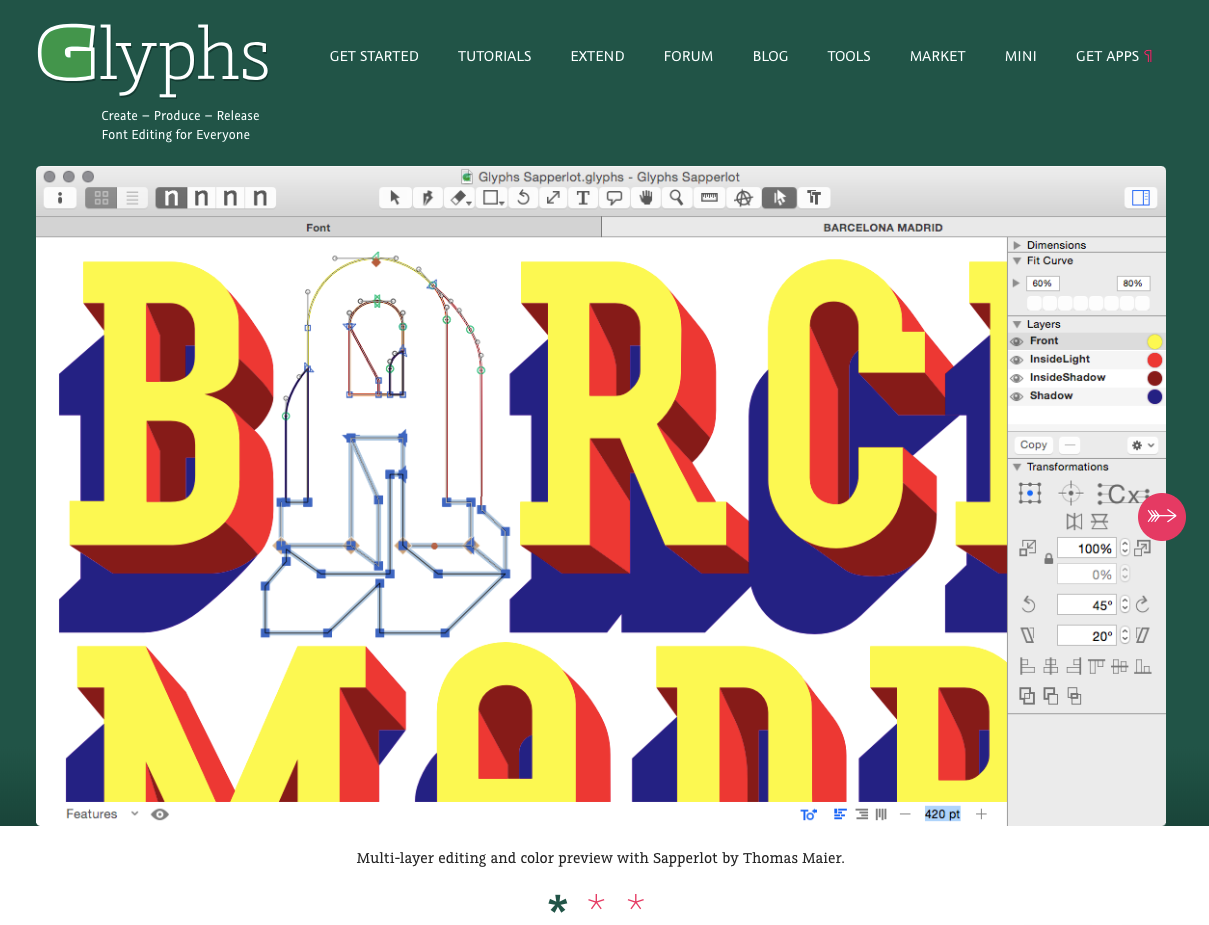Slant left by 20°
This screenshot has height=925, width=1209.
pos(1028,635)
